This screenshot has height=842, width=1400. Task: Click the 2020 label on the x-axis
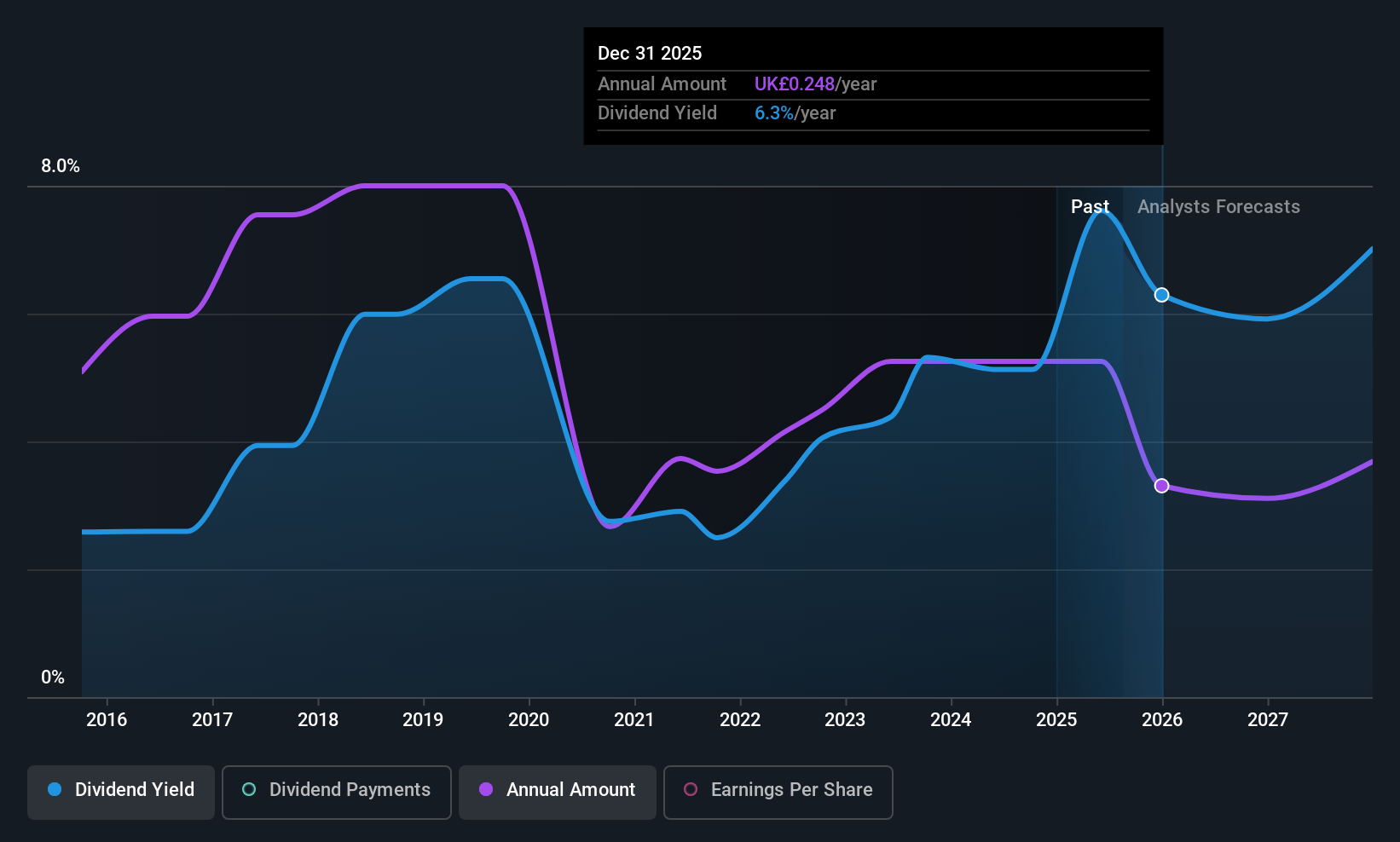(x=529, y=719)
